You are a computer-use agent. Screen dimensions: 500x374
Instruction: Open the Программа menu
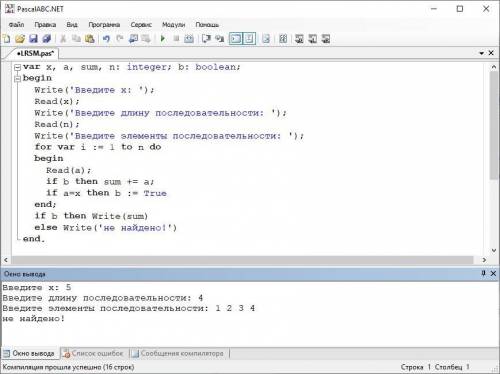tap(104, 25)
